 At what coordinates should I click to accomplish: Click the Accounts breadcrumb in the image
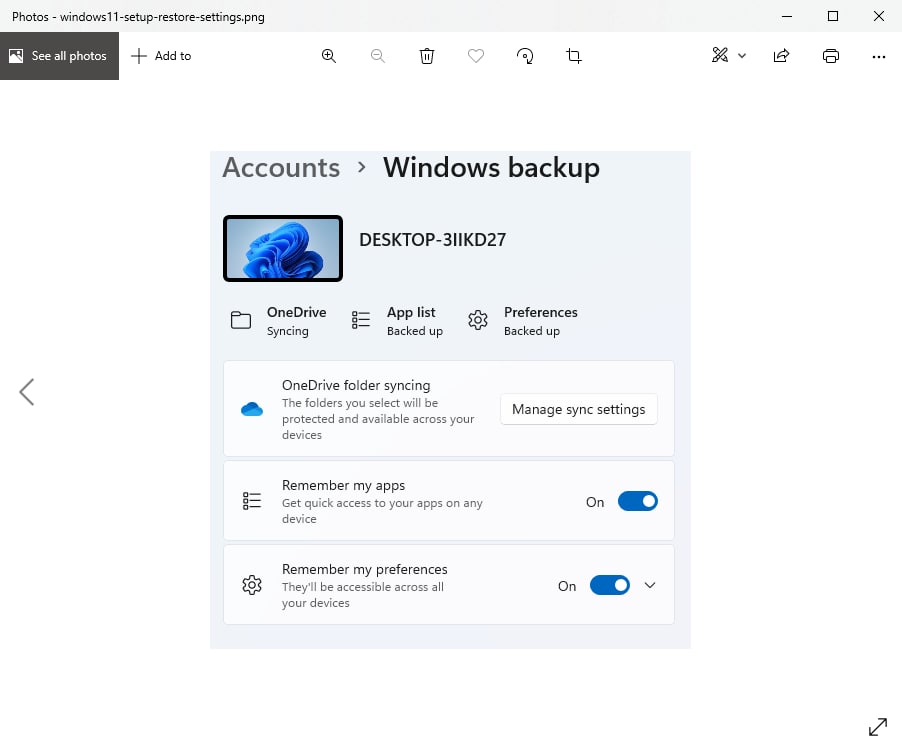click(x=281, y=167)
